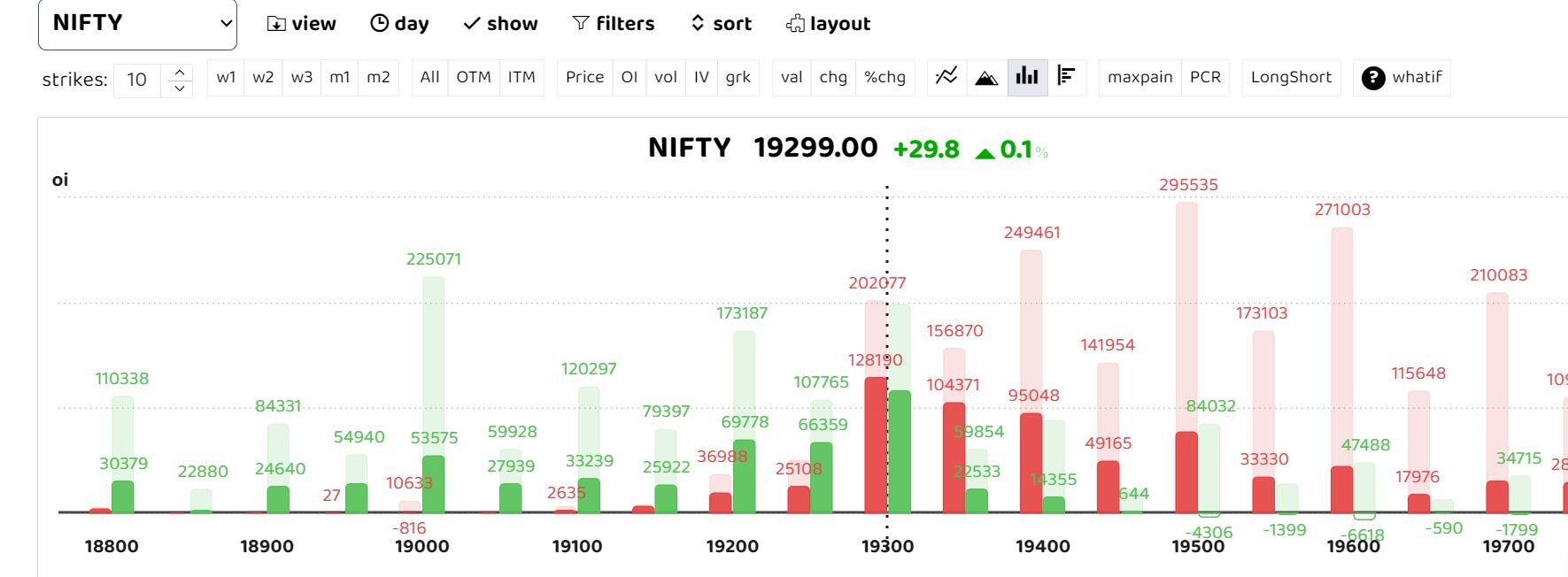
Task: Click the 18800 strike axis label
Action: (112, 547)
